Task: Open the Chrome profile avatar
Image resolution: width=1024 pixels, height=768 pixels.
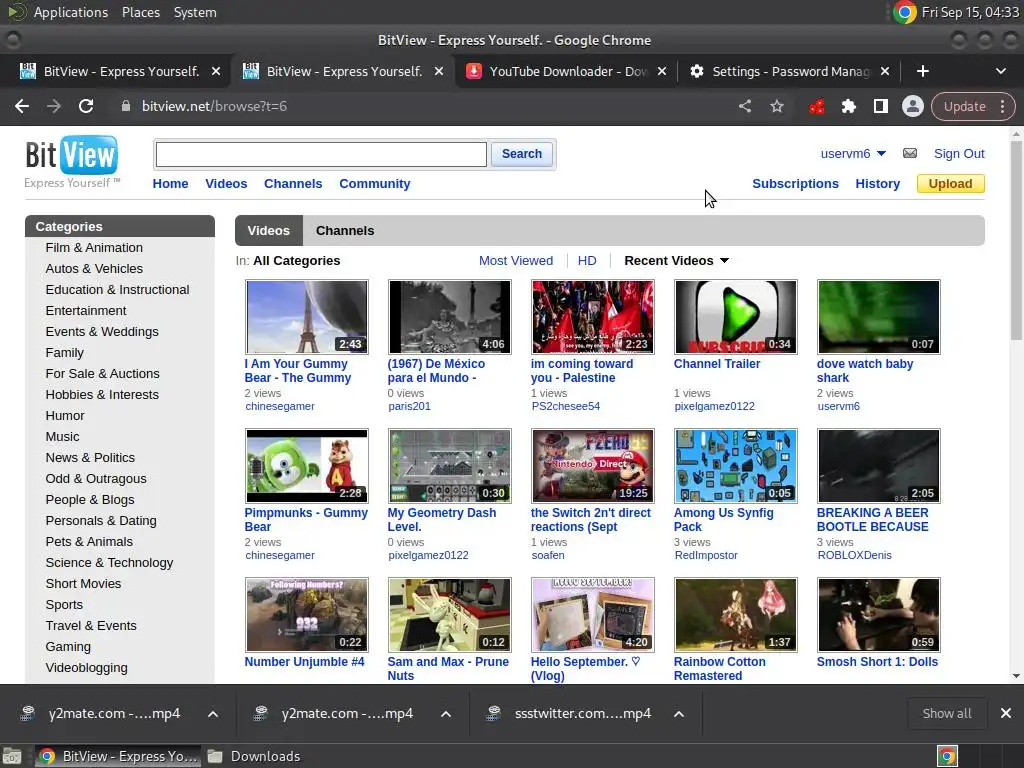Action: [x=912, y=106]
